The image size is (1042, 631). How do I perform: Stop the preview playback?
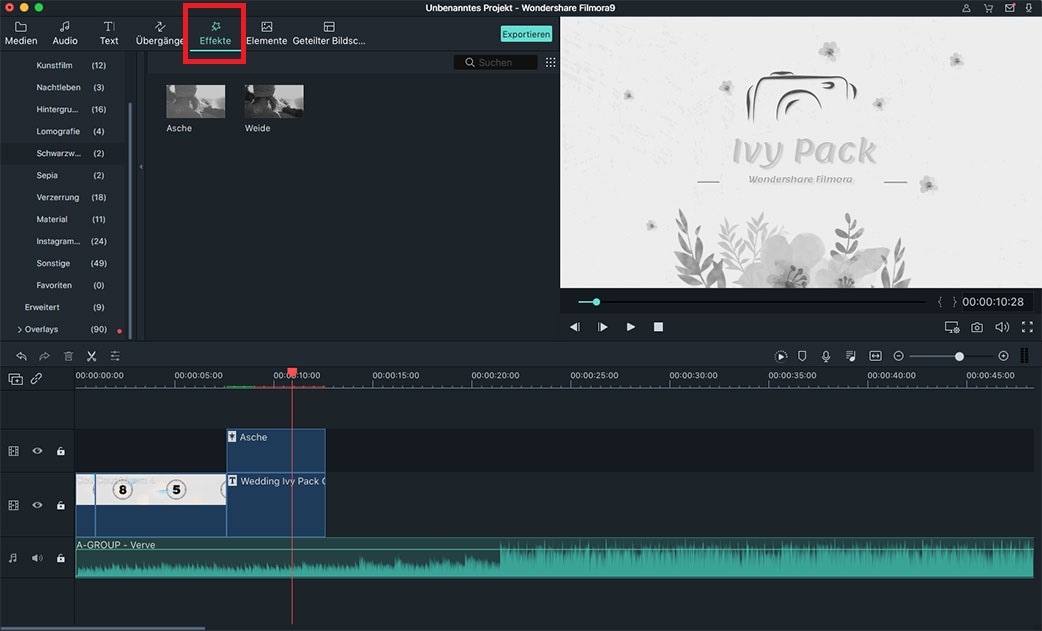(658, 327)
